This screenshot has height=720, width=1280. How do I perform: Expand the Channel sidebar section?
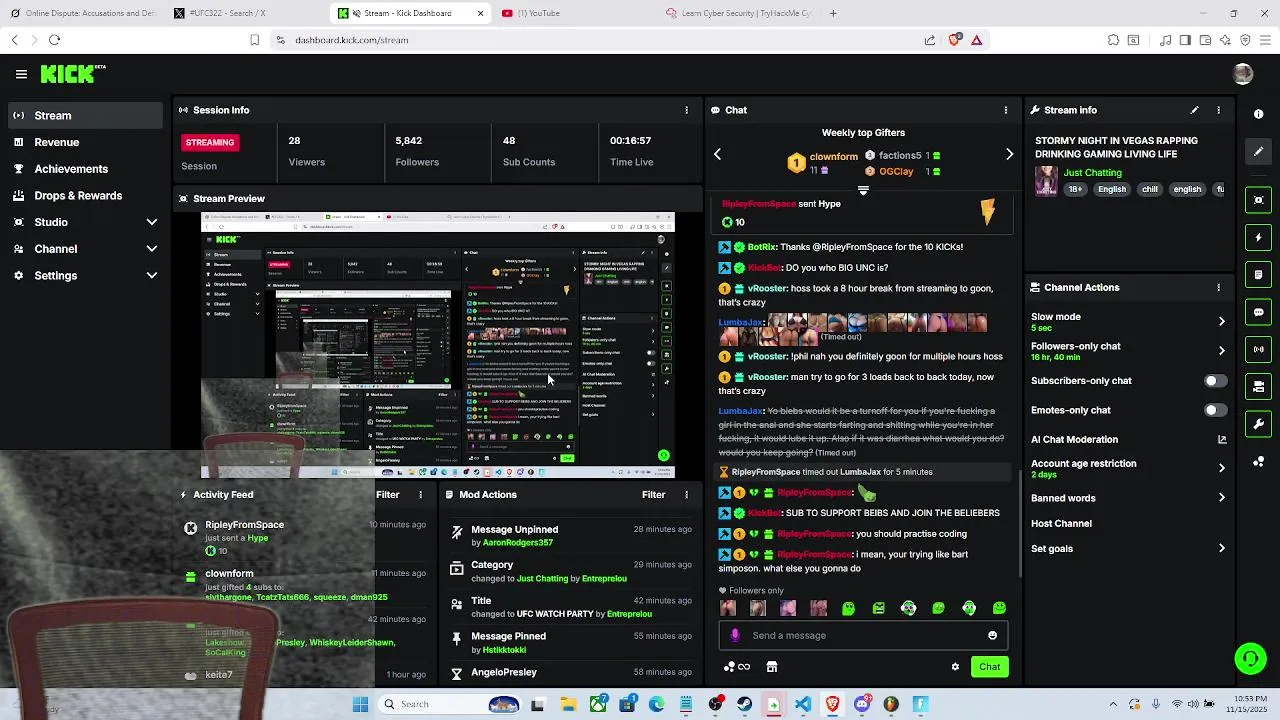[152, 249]
